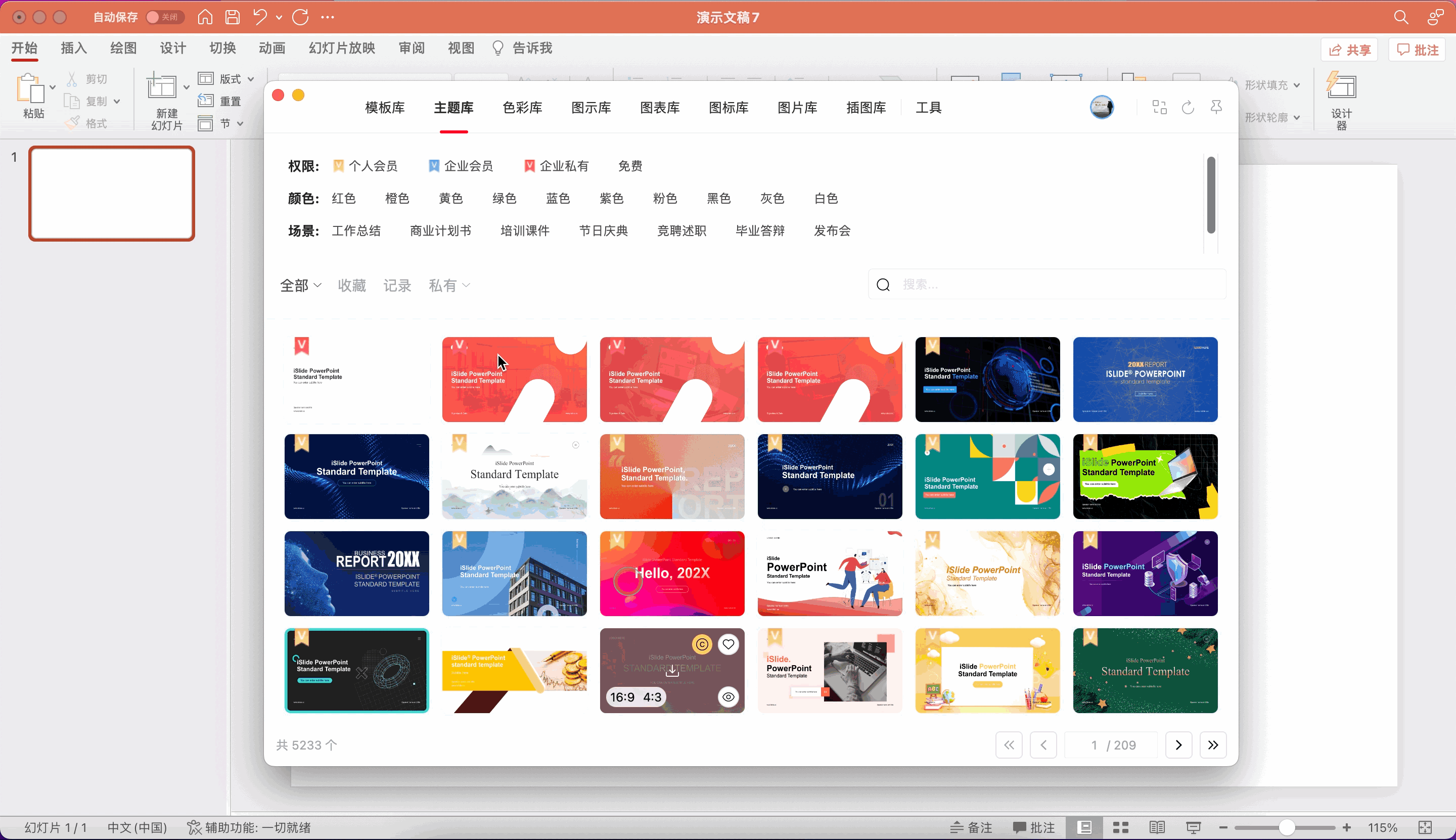Switch to the 色彩库 tab
The height and width of the screenshot is (840, 1456).
[522, 107]
